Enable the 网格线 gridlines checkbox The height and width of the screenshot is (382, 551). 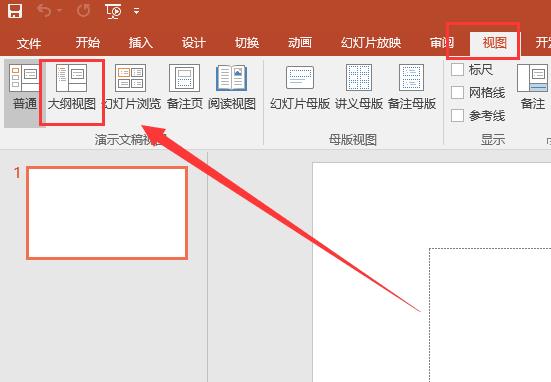click(x=458, y=92)
